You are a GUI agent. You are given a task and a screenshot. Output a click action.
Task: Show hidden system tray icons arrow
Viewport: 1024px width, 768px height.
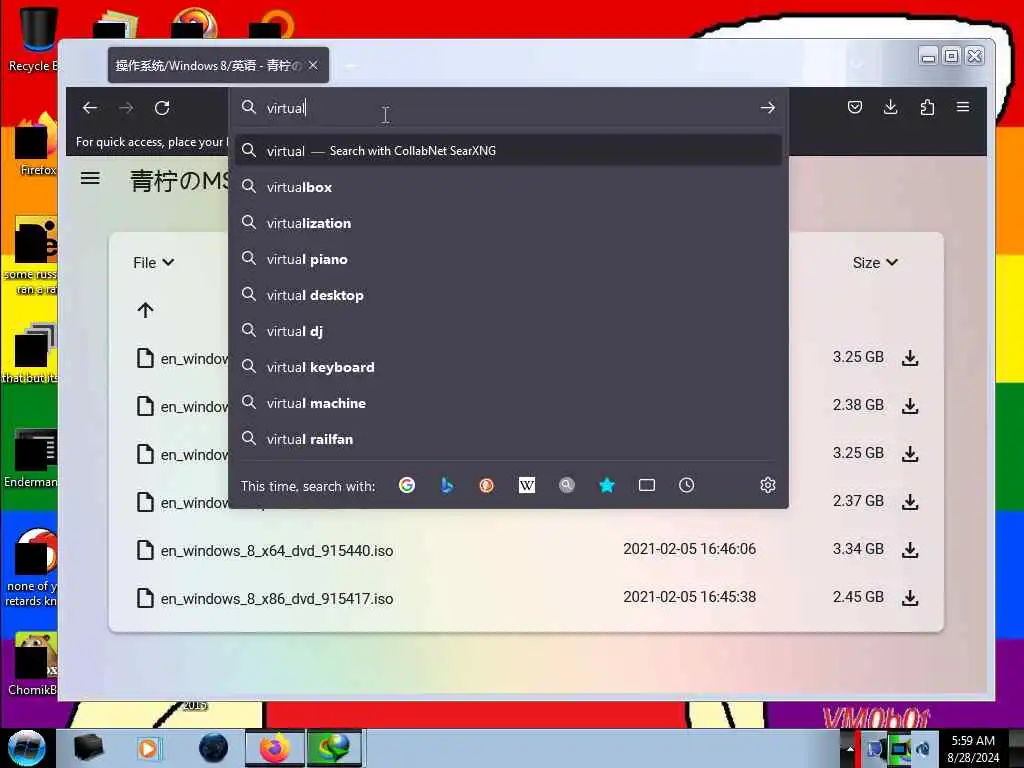(x=850, y=749)
